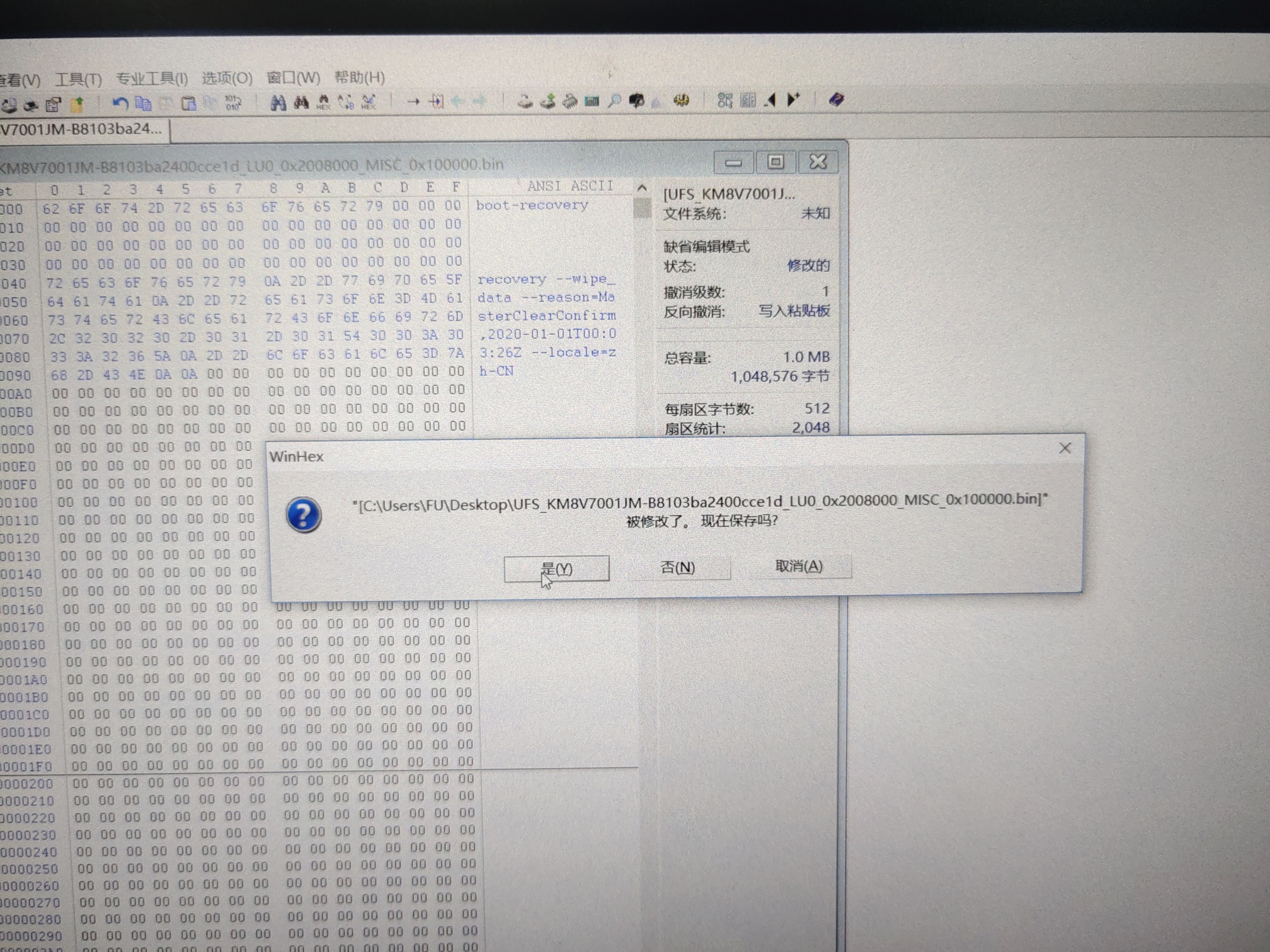Click the Open Disk toolbar icon

[x=524, y=101]
